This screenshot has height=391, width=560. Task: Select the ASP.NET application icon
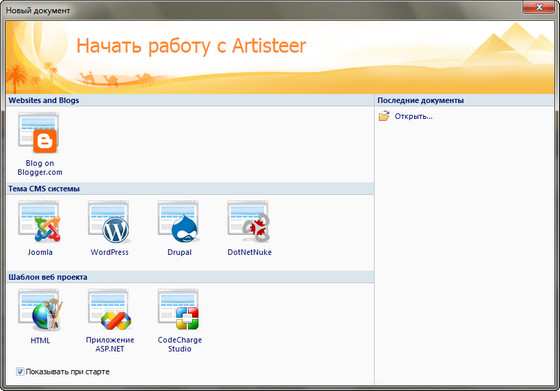coord(109,309)
